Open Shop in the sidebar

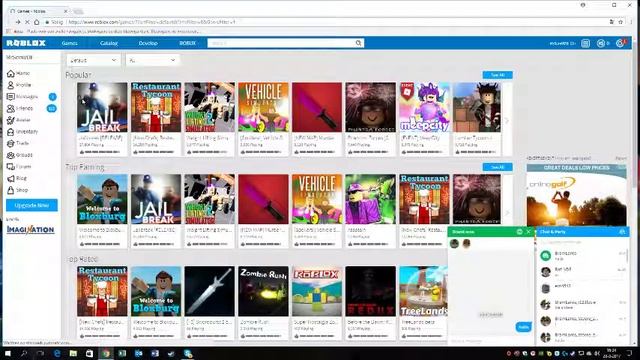(18, 190)
